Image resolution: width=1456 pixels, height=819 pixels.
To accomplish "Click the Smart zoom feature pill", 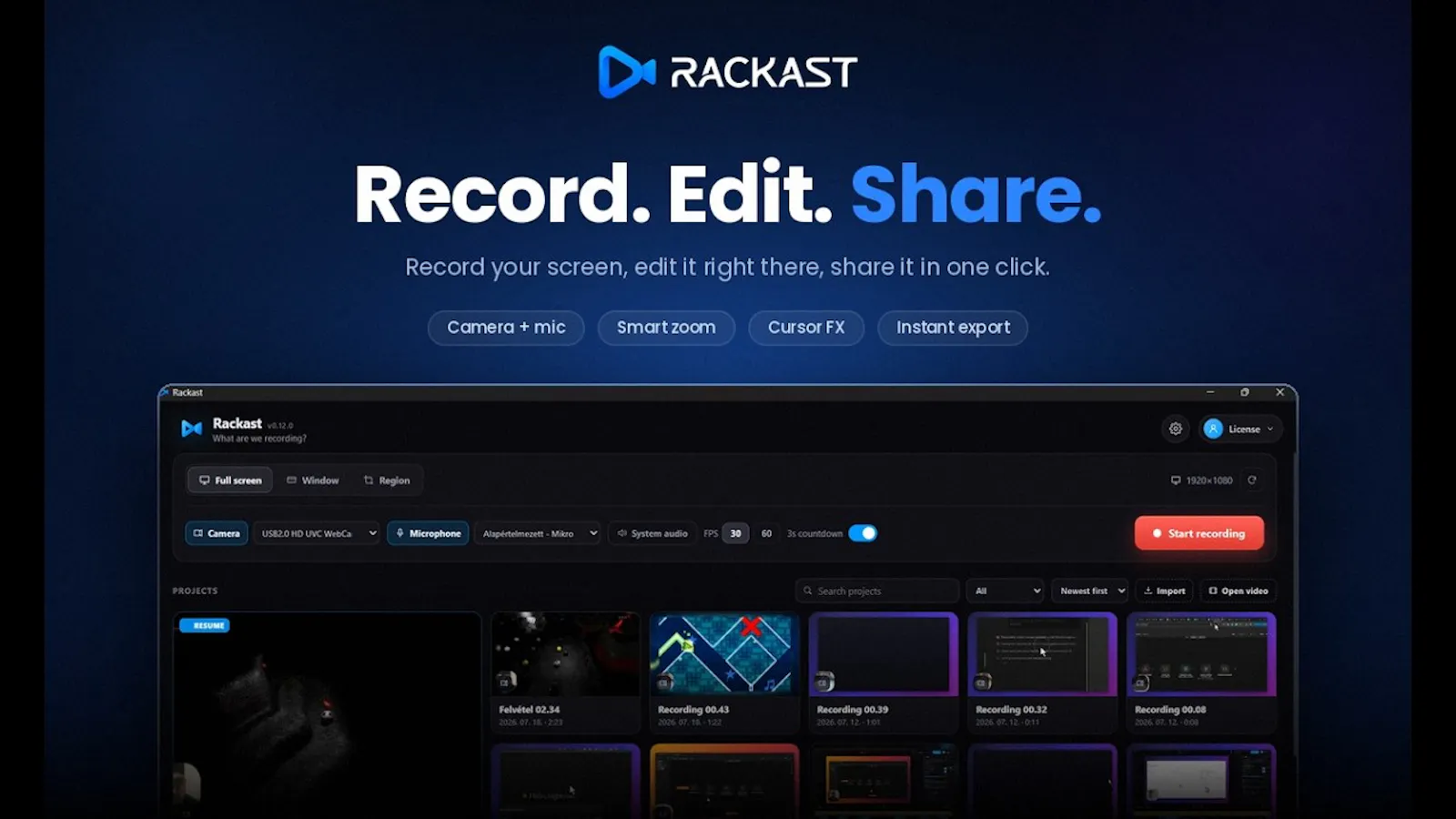I will (x=666, y=328).
